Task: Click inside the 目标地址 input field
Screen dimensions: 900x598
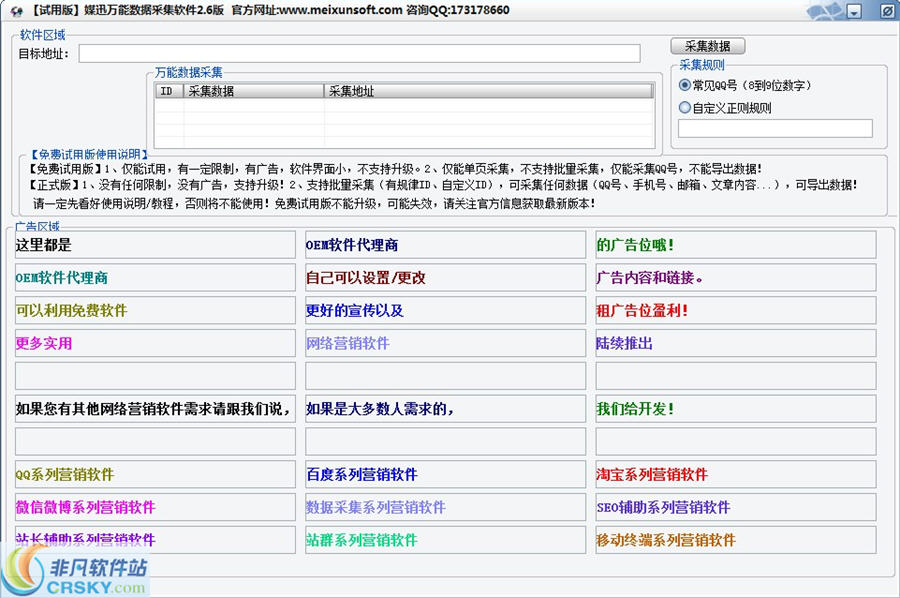Action: pos(350,53)
